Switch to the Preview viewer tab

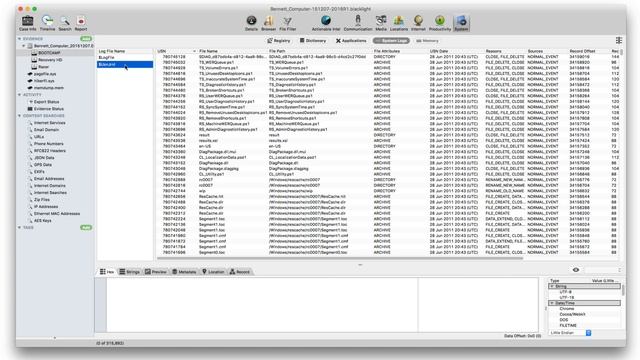(156, 272)
